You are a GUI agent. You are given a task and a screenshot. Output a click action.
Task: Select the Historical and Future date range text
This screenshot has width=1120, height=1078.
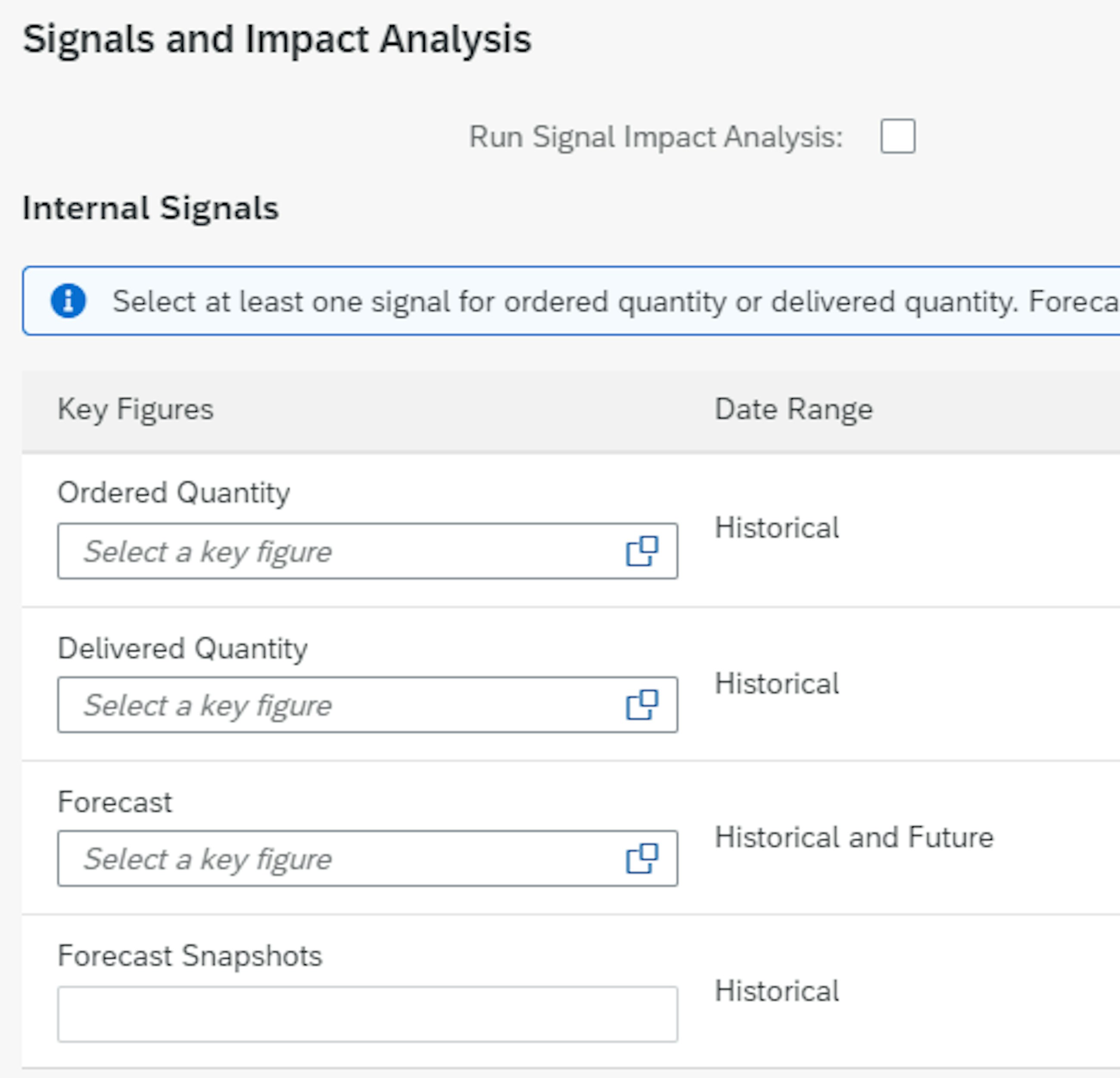(x=854, y=838)
